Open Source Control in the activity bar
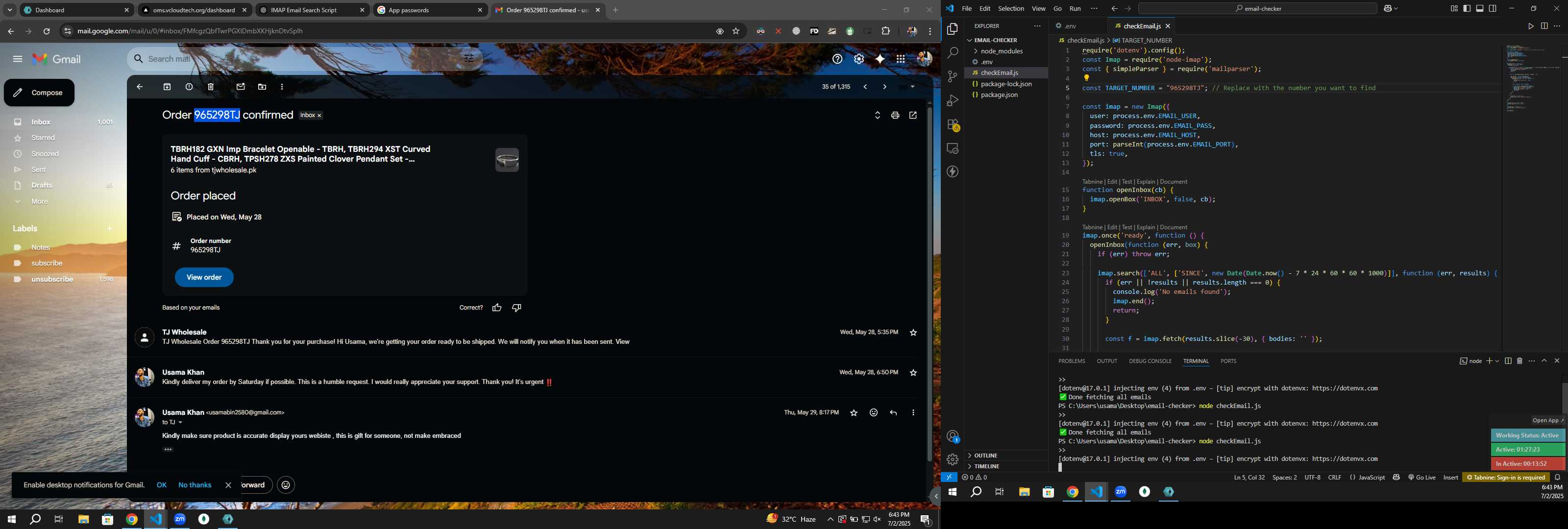 pyautogui.click(x=953, y=77)
